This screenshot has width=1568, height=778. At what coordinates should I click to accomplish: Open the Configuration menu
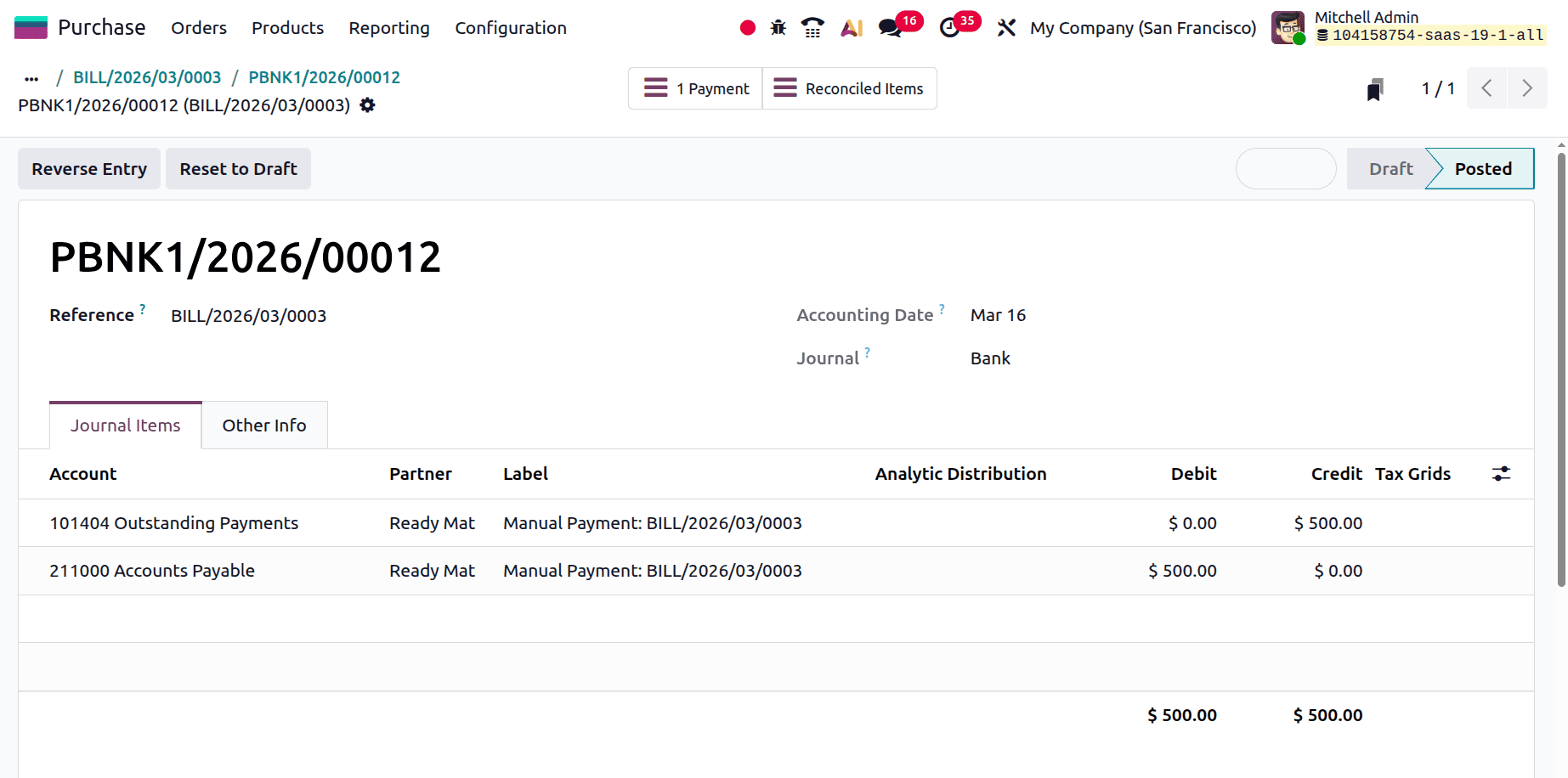click(511, 28)
